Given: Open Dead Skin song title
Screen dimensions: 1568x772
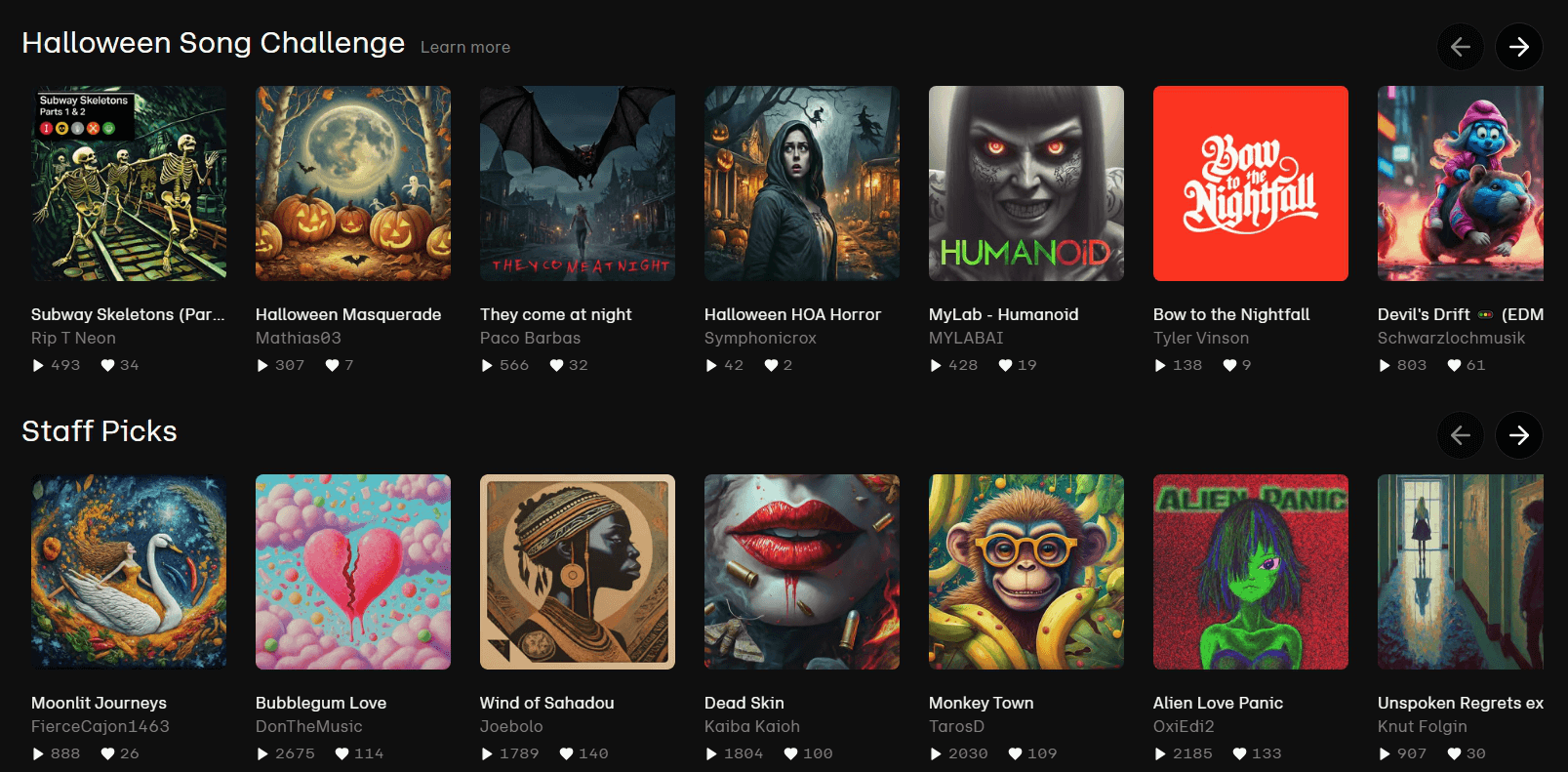Looking at the screenshot, I should pyautogui.click(x=744, y=703).
